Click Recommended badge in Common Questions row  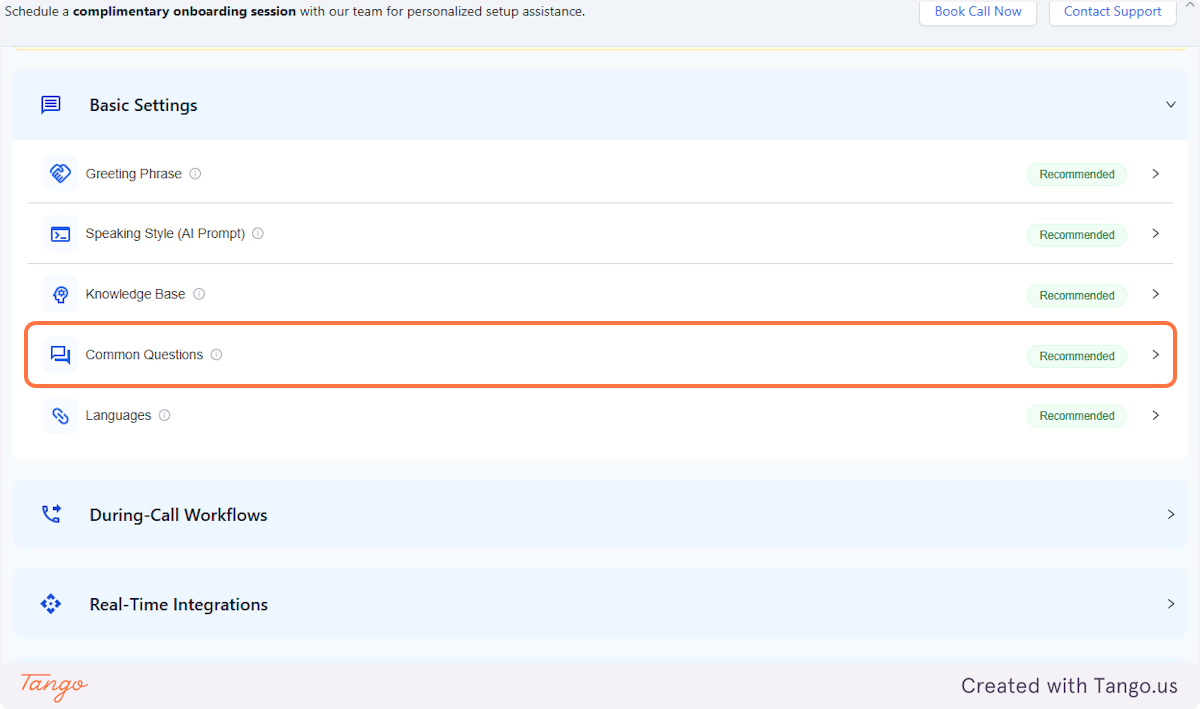point(1077,356)
